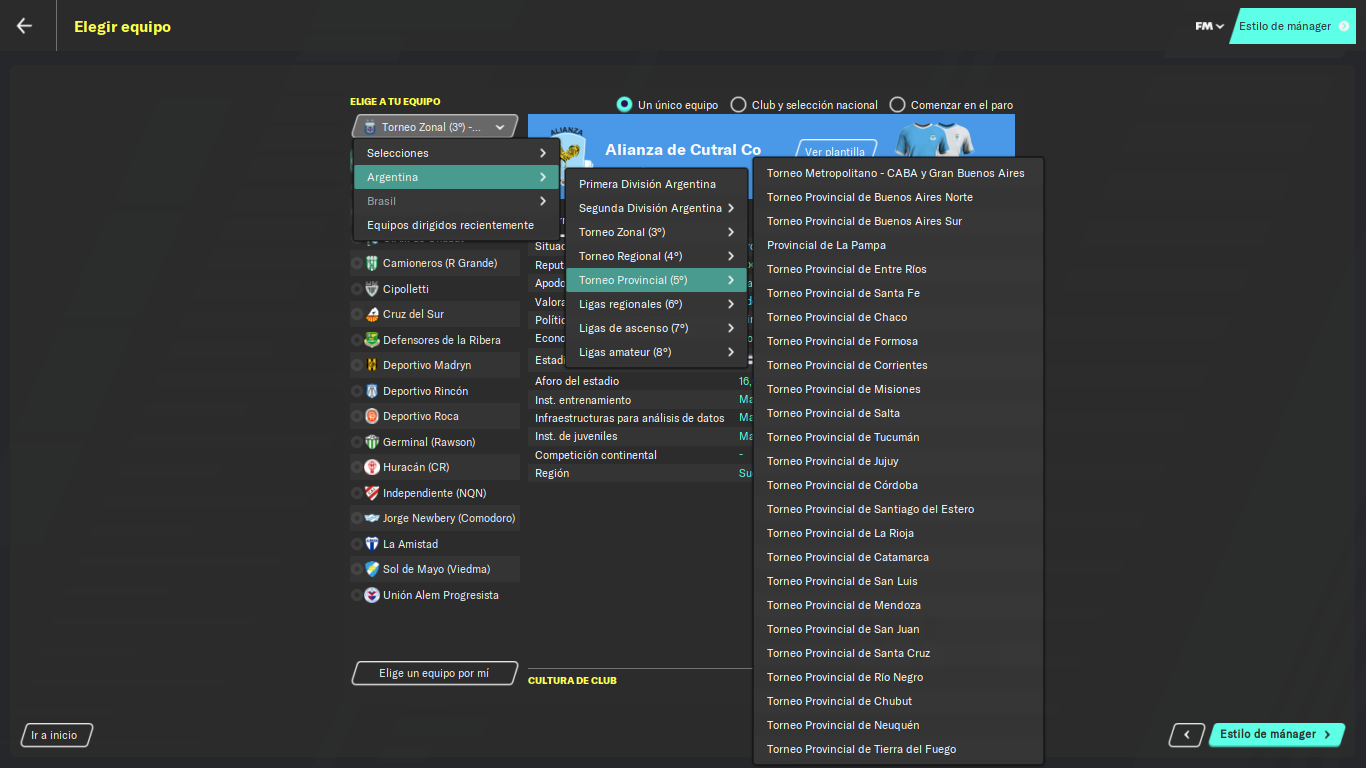Select radio button for Deportivo Madryn
This screenshot has width=1366, height=768.
[x=357, y=365]
